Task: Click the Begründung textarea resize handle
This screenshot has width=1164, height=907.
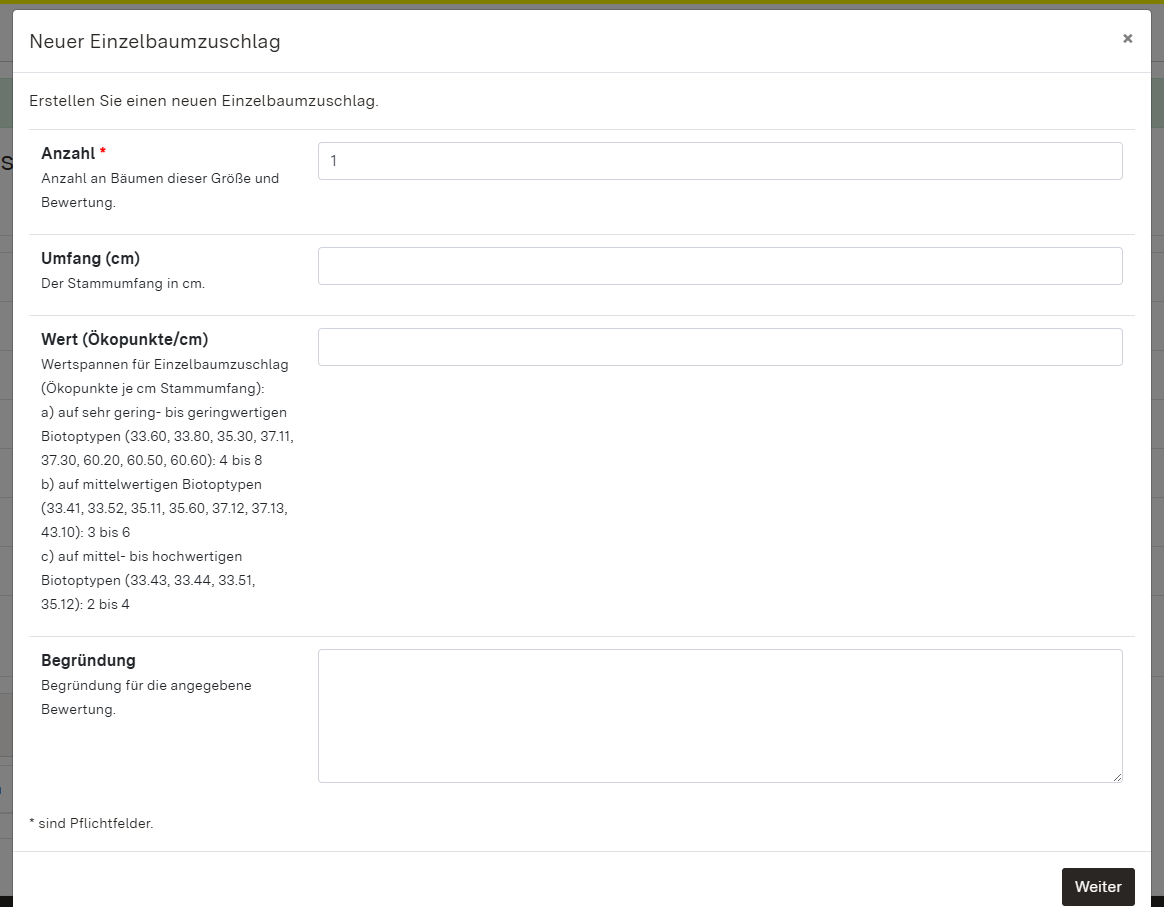Action: click(x=1116, y=776)
